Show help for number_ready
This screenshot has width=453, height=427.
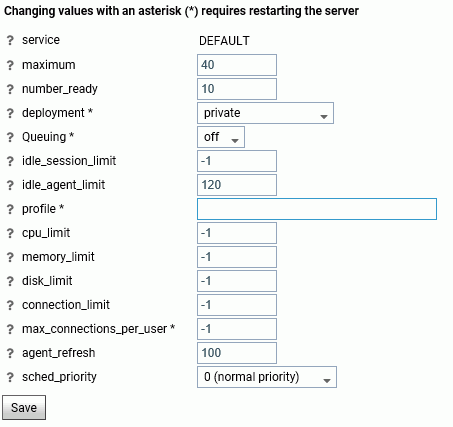tap(10, 89)
